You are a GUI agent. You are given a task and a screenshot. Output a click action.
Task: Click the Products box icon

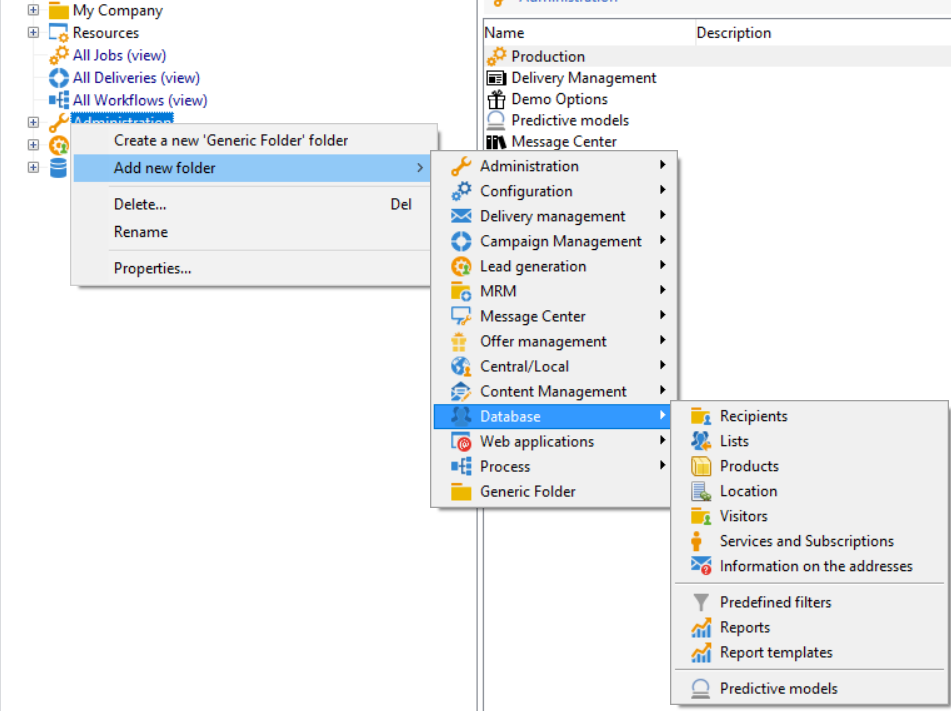[701, 466]
